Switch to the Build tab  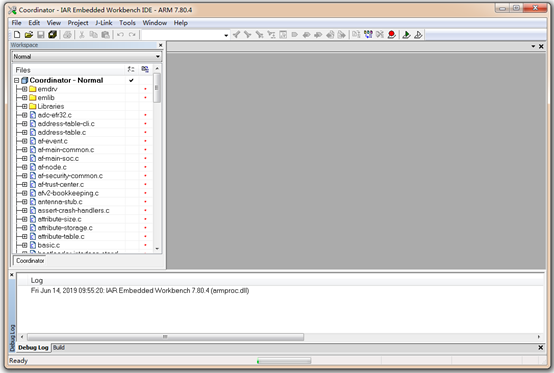point(59,348)
